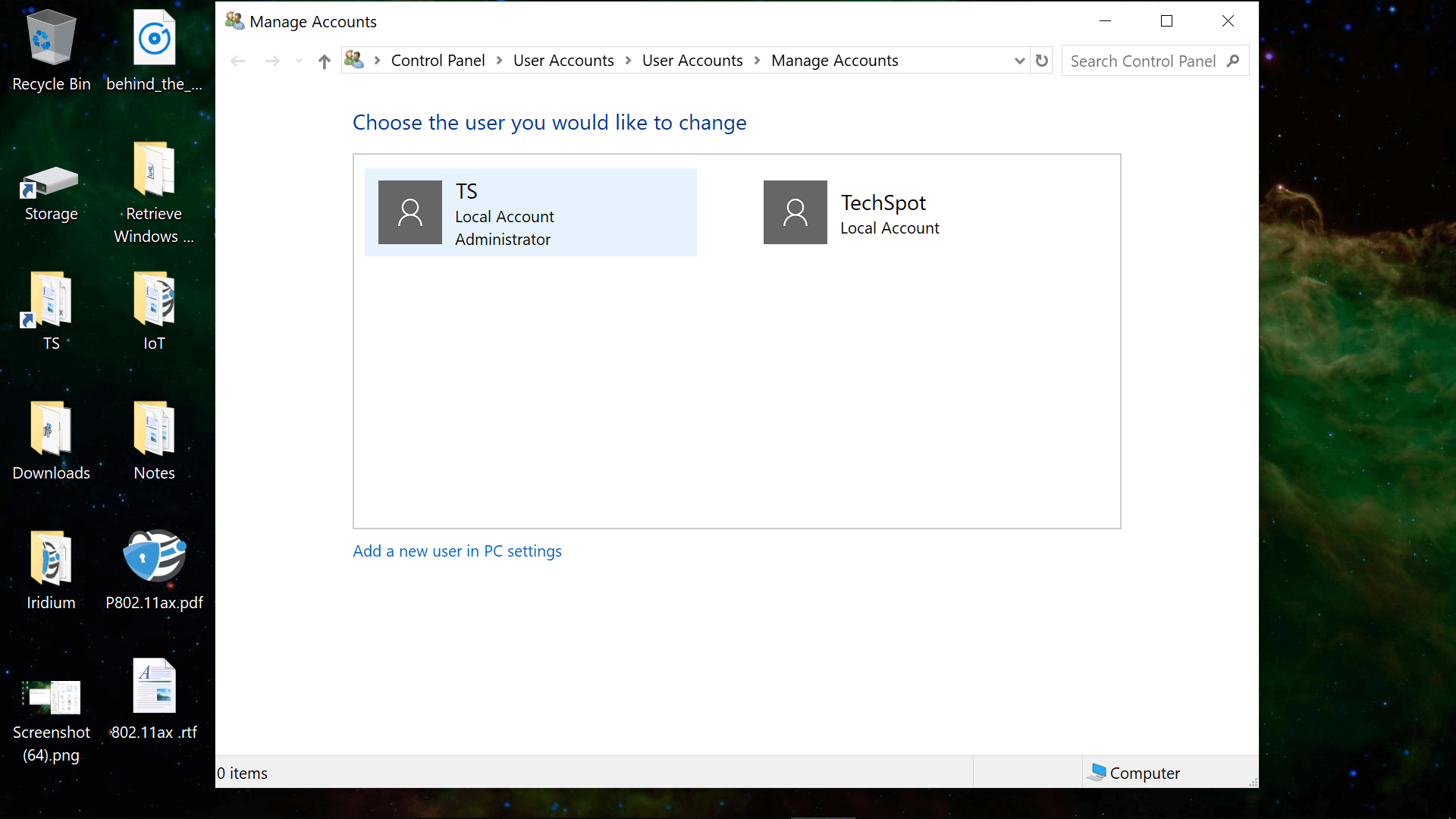Click Add a new user in PC settings
The image size is (1456, 819).
457,551
